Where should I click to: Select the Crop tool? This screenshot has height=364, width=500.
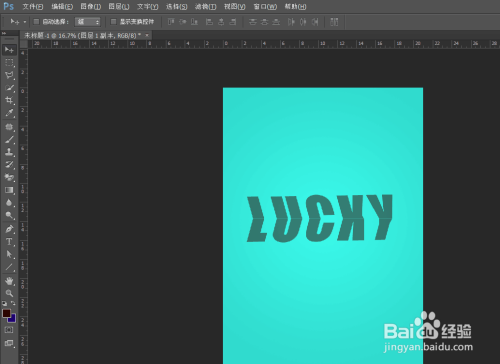point(9,100)
